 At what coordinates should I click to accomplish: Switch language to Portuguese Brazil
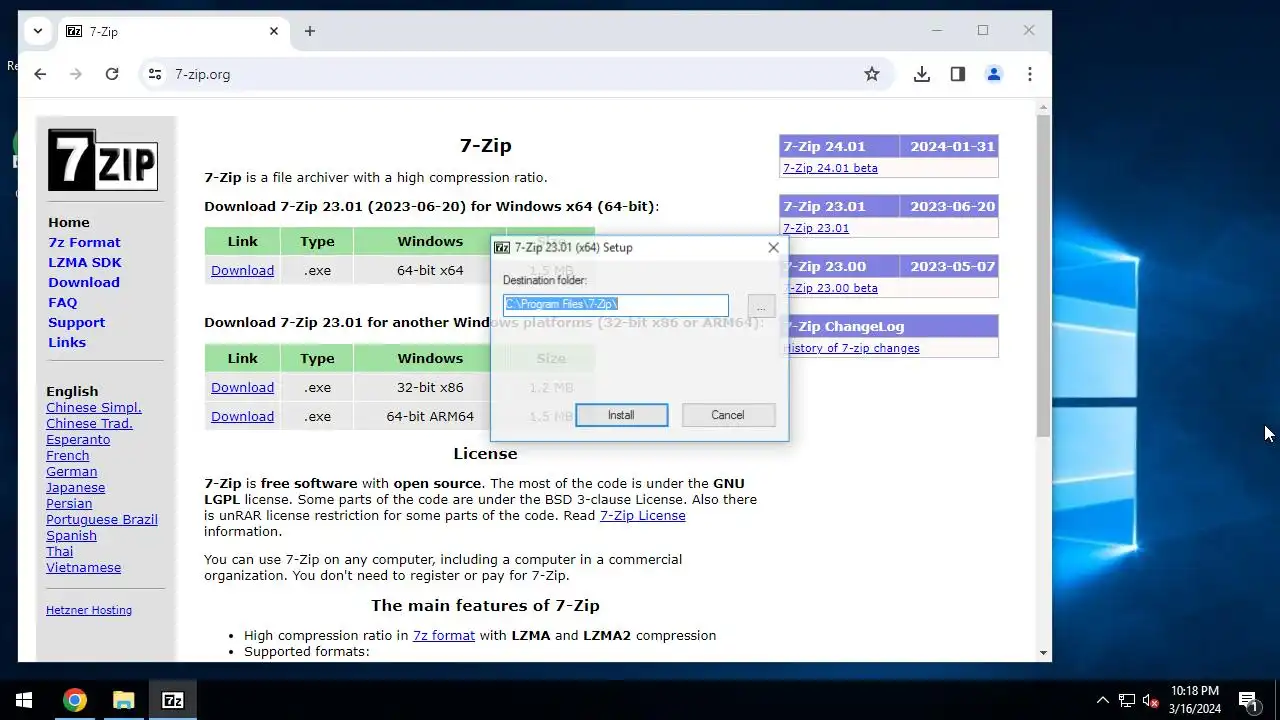tap(102, 519)
